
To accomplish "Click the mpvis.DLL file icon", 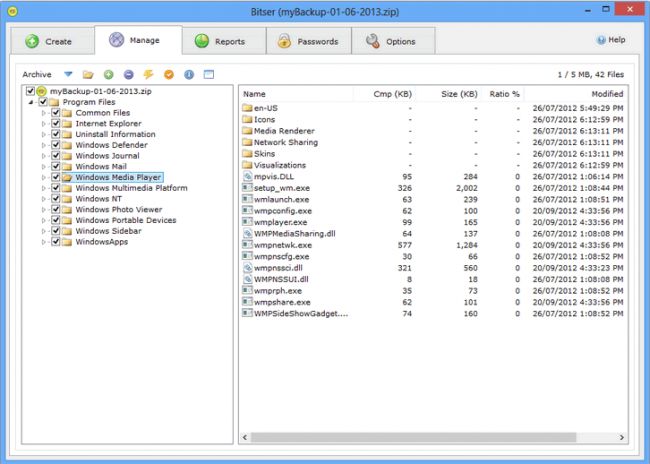I will 247,176.
